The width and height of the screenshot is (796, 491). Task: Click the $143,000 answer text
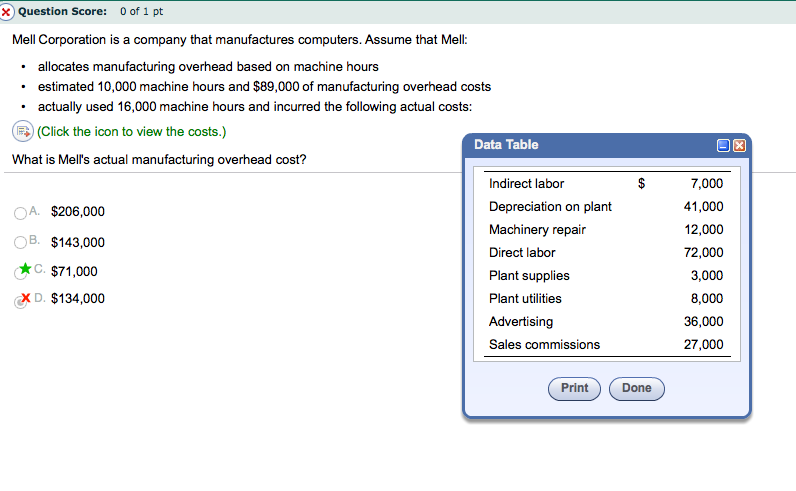78,243
